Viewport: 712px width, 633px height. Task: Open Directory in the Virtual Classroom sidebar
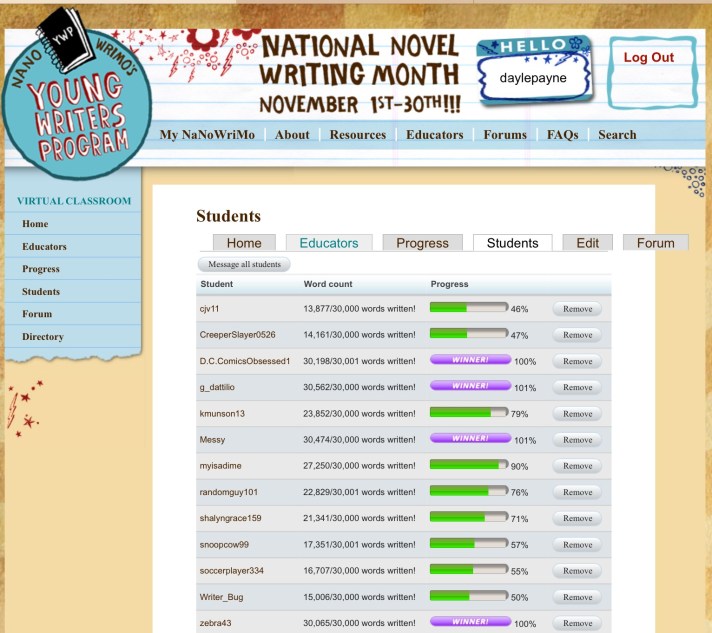click(43, 337)
